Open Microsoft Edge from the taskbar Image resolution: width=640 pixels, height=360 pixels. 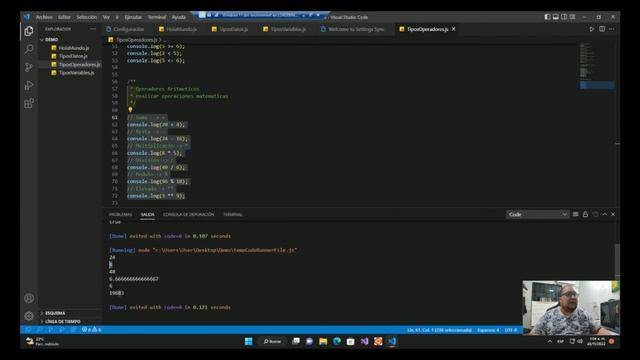[337, 341]
